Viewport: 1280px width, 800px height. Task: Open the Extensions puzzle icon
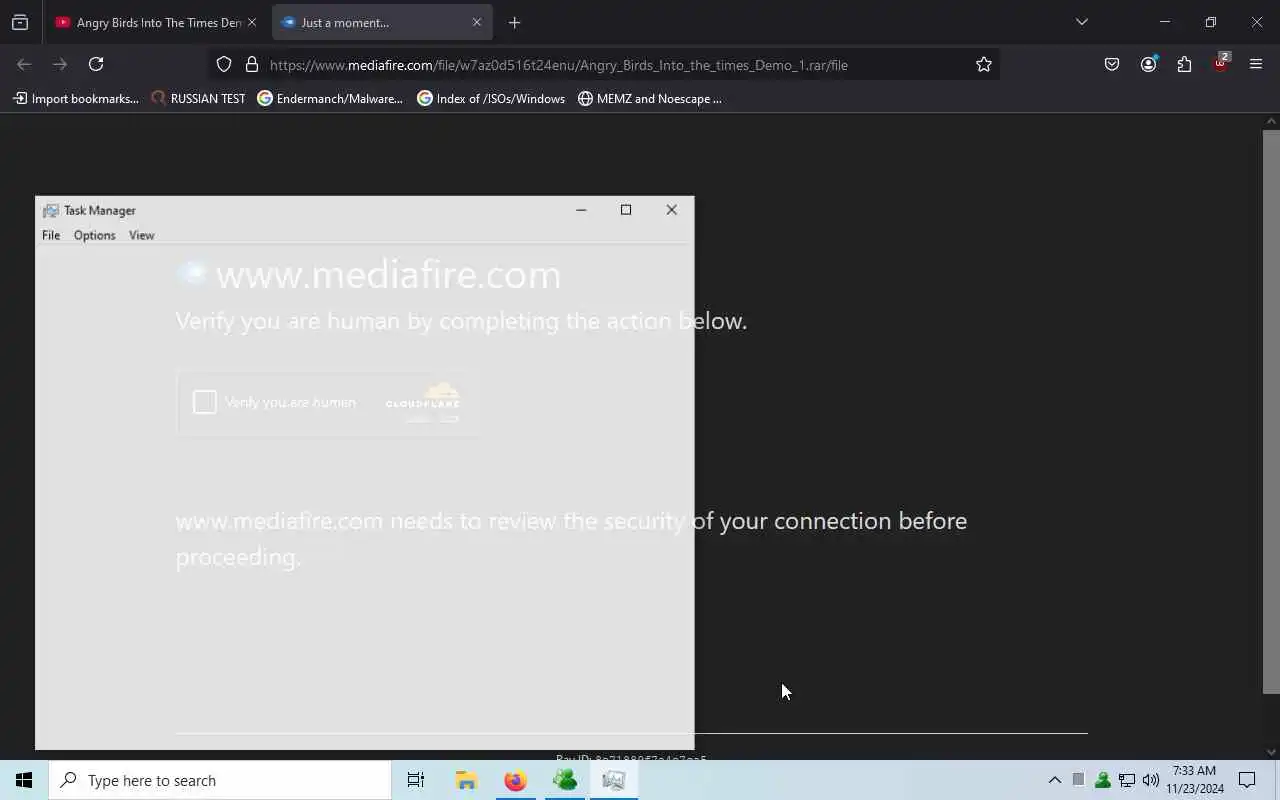[x=1184, y=64]
